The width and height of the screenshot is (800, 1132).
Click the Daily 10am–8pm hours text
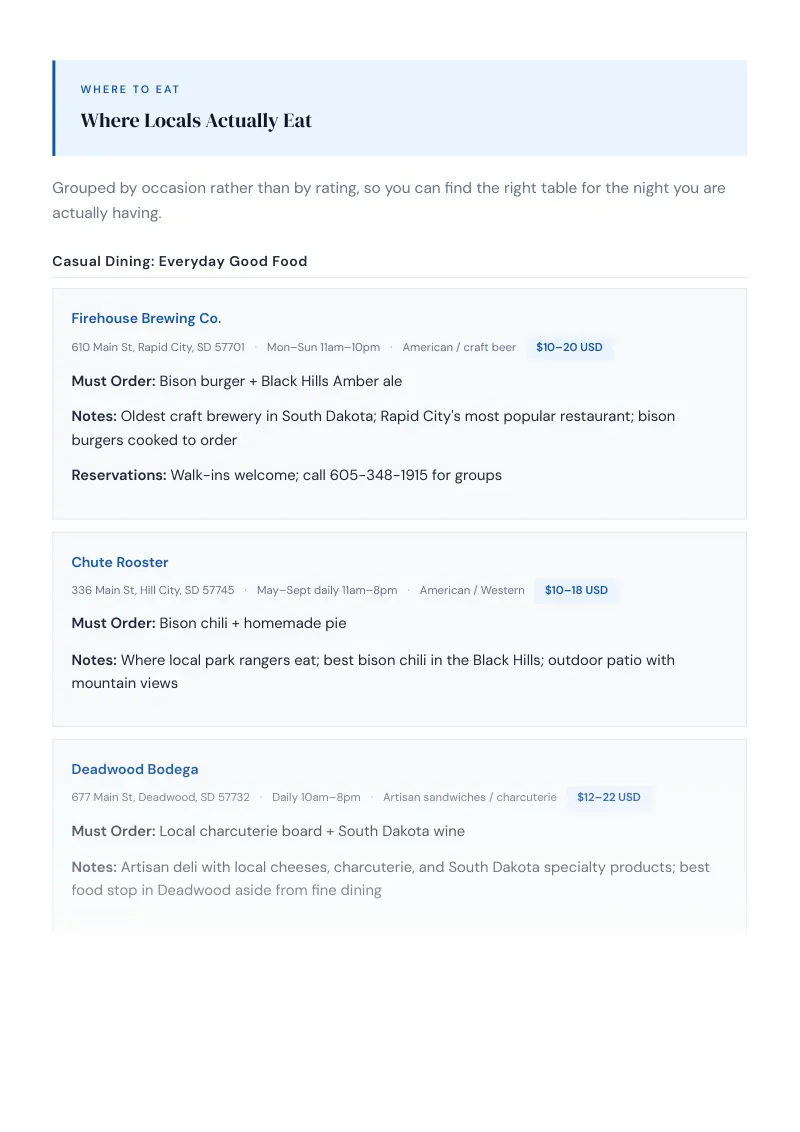click(x=316, y=797)
